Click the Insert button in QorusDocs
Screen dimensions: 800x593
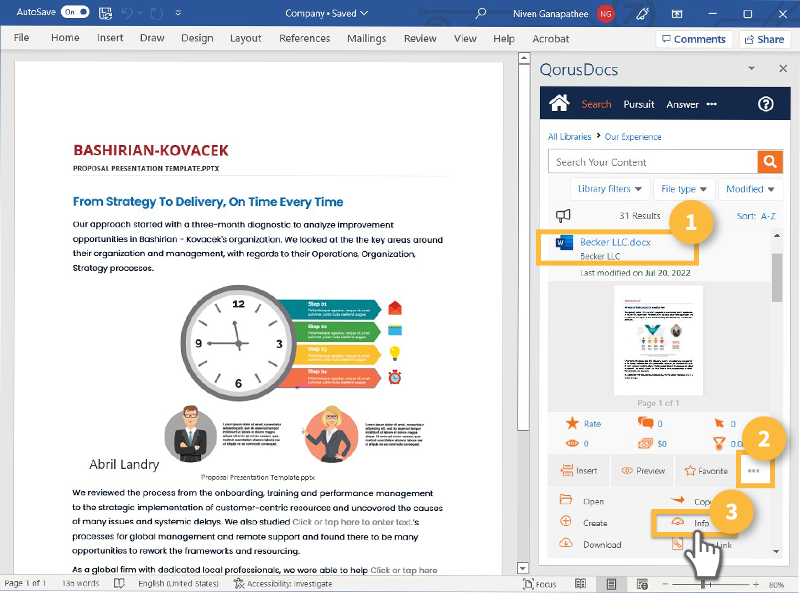579,471
